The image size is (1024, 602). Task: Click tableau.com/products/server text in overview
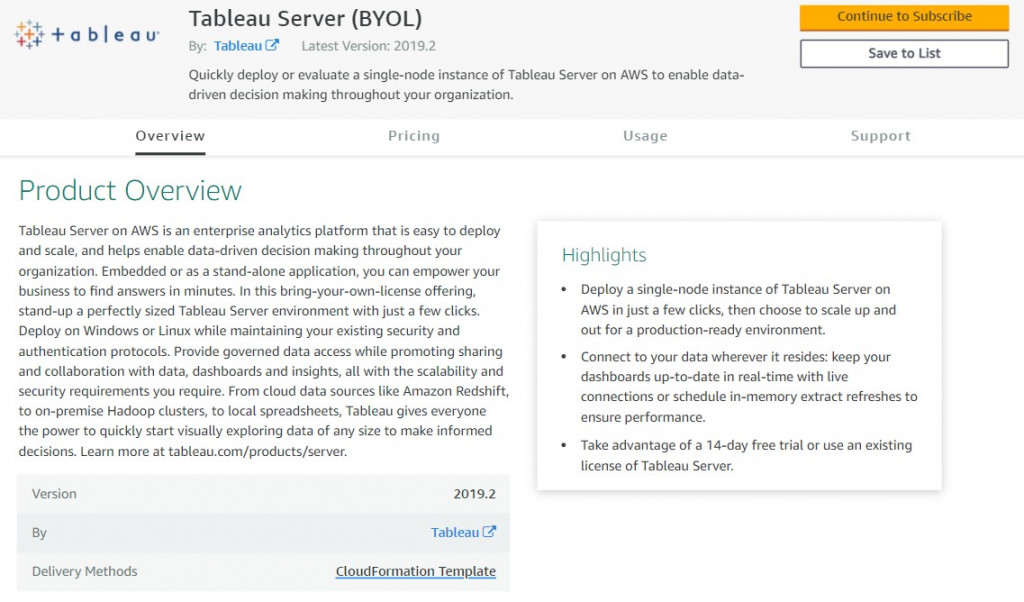click(x=257, y=451)
